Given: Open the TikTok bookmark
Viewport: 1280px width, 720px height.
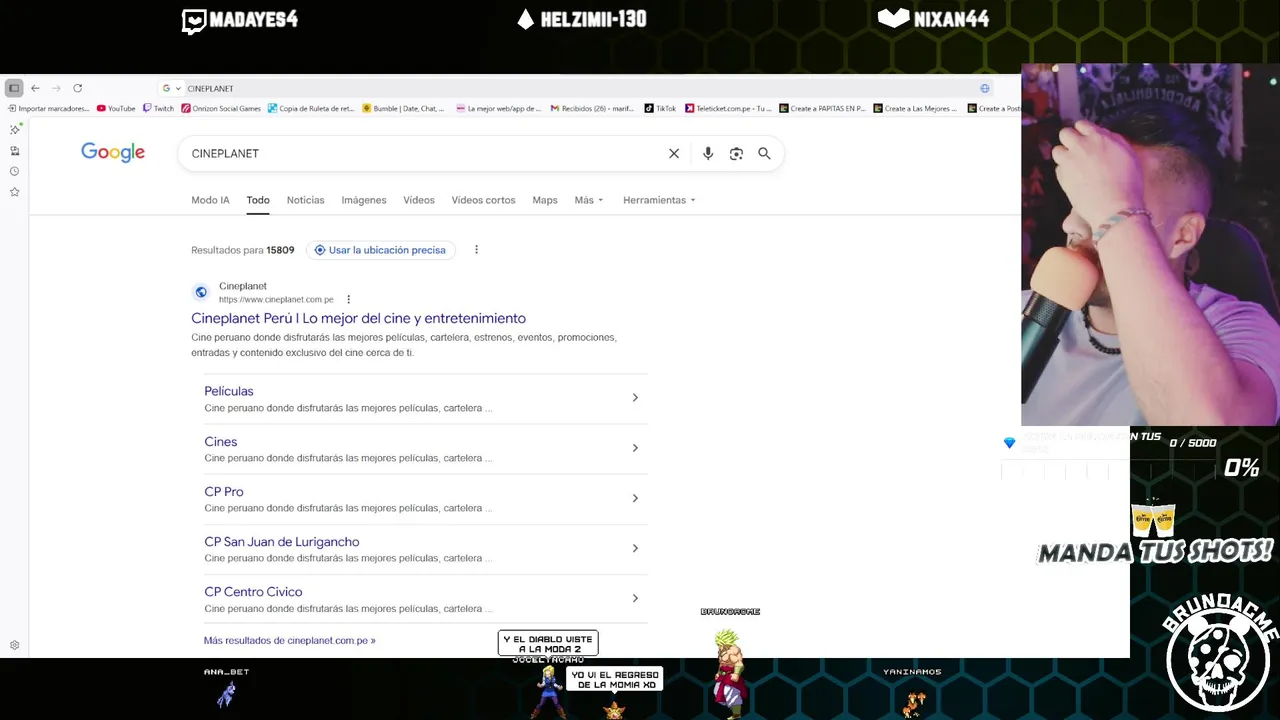Looking at the screenshot, I should (660, 108).
